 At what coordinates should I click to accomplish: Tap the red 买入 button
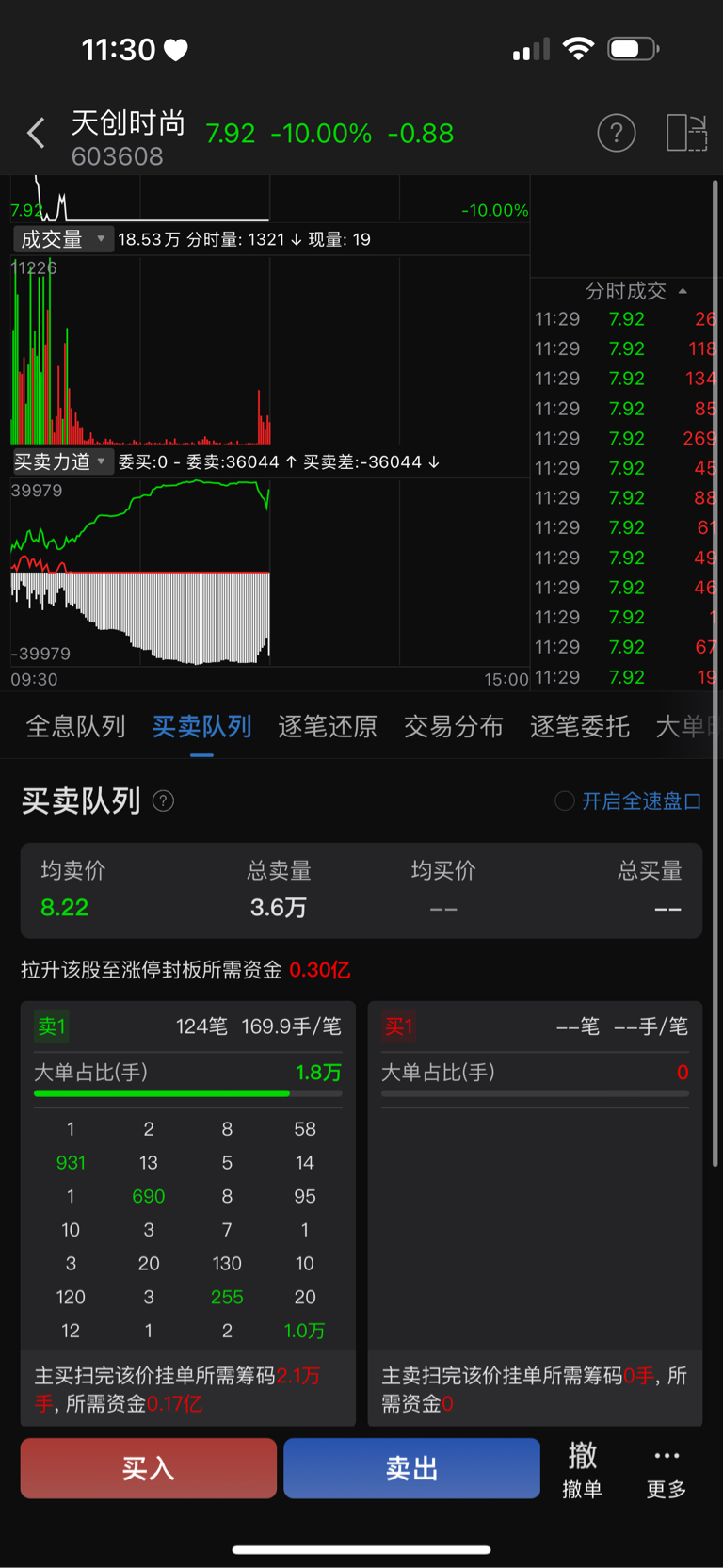coord(149,1468)
